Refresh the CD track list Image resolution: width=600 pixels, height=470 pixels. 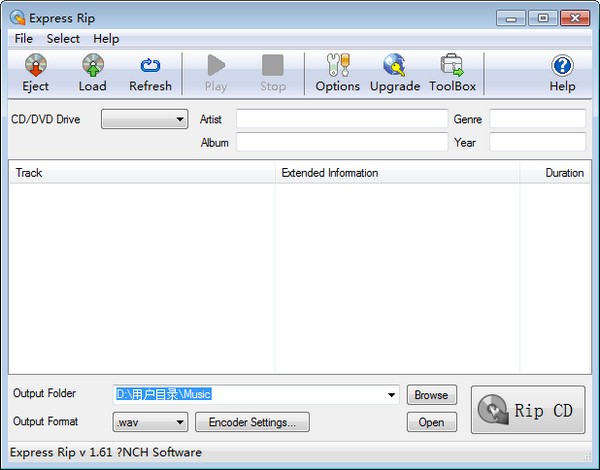[x=150, y=74]
